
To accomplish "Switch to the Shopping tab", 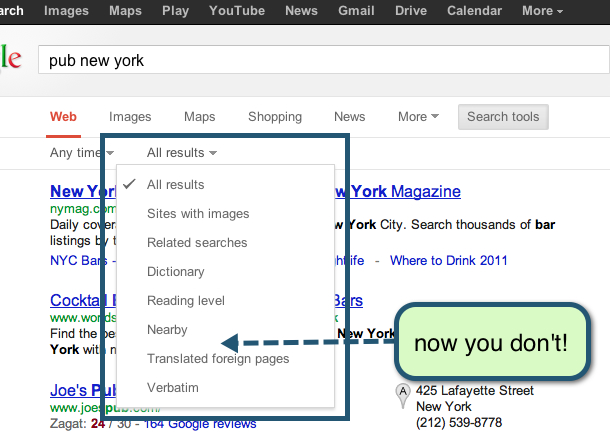I will 275,117.
